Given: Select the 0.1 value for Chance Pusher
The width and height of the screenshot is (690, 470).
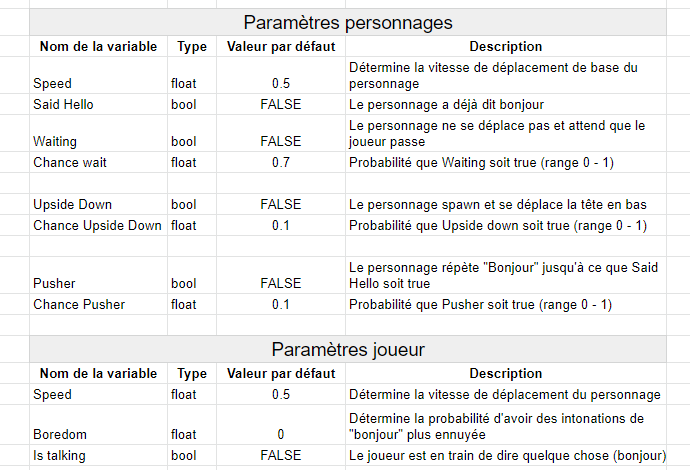Looking at the screenshot, I should click(x=281, y=305).
